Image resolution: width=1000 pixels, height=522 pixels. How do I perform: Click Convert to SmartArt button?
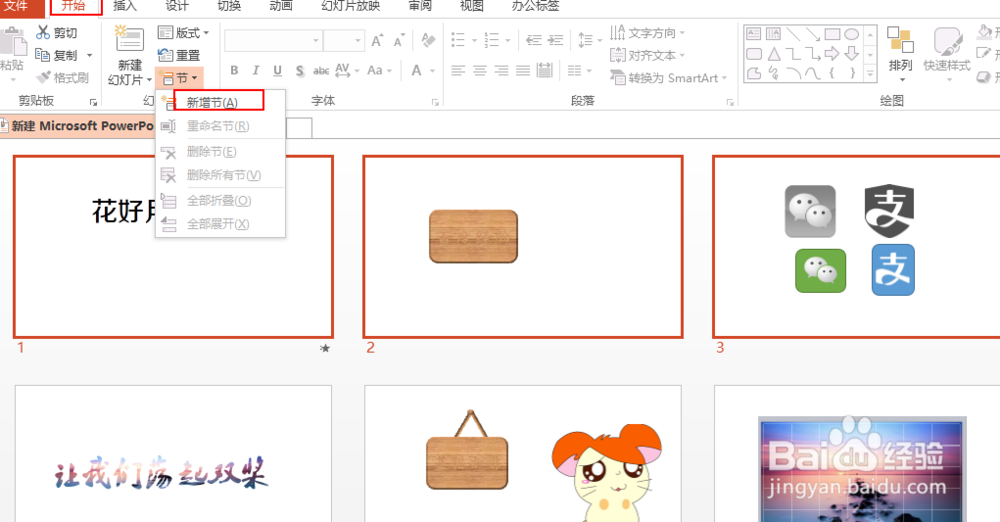(668, 78)
